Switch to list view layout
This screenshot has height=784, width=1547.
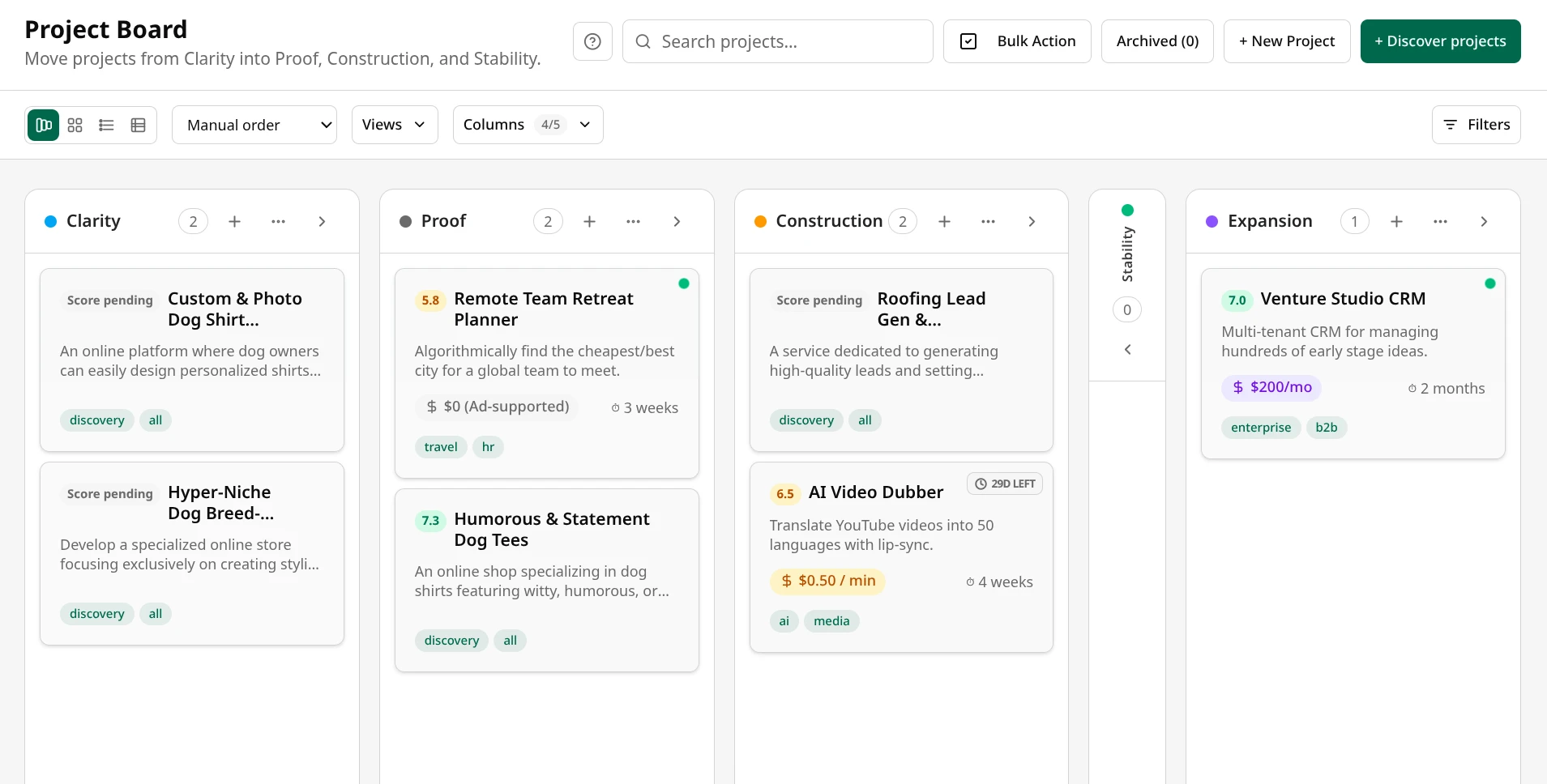pos(106,125)
